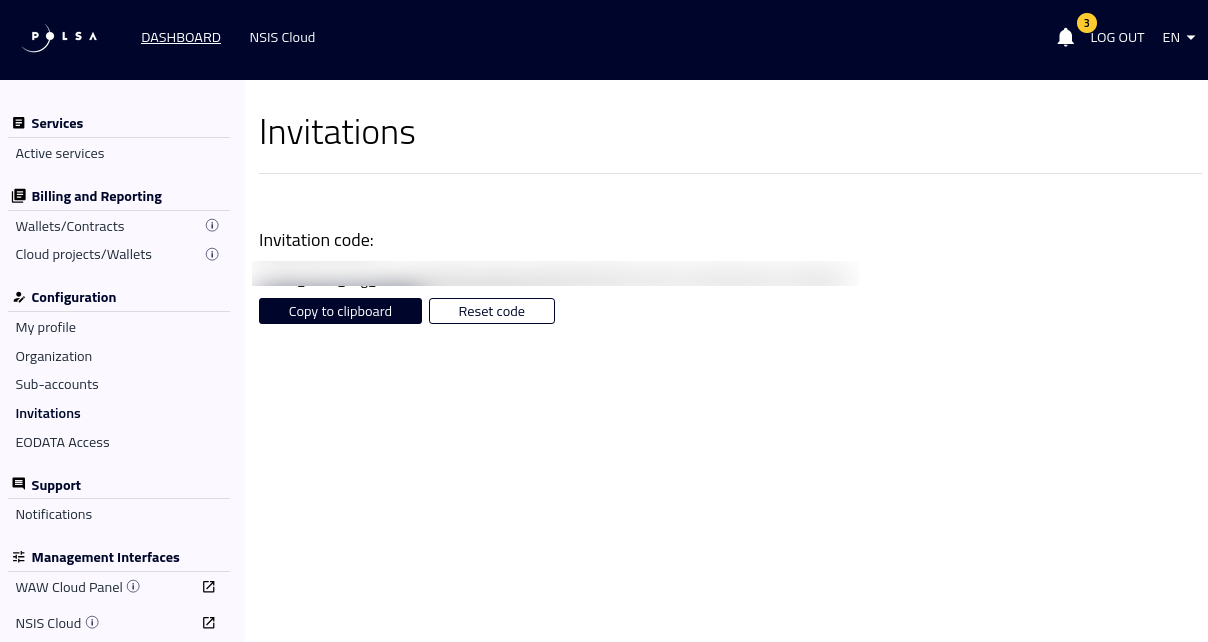Click the Support speech bubble icon
The width and height of the screenshot is (1208, 642).
19,483
